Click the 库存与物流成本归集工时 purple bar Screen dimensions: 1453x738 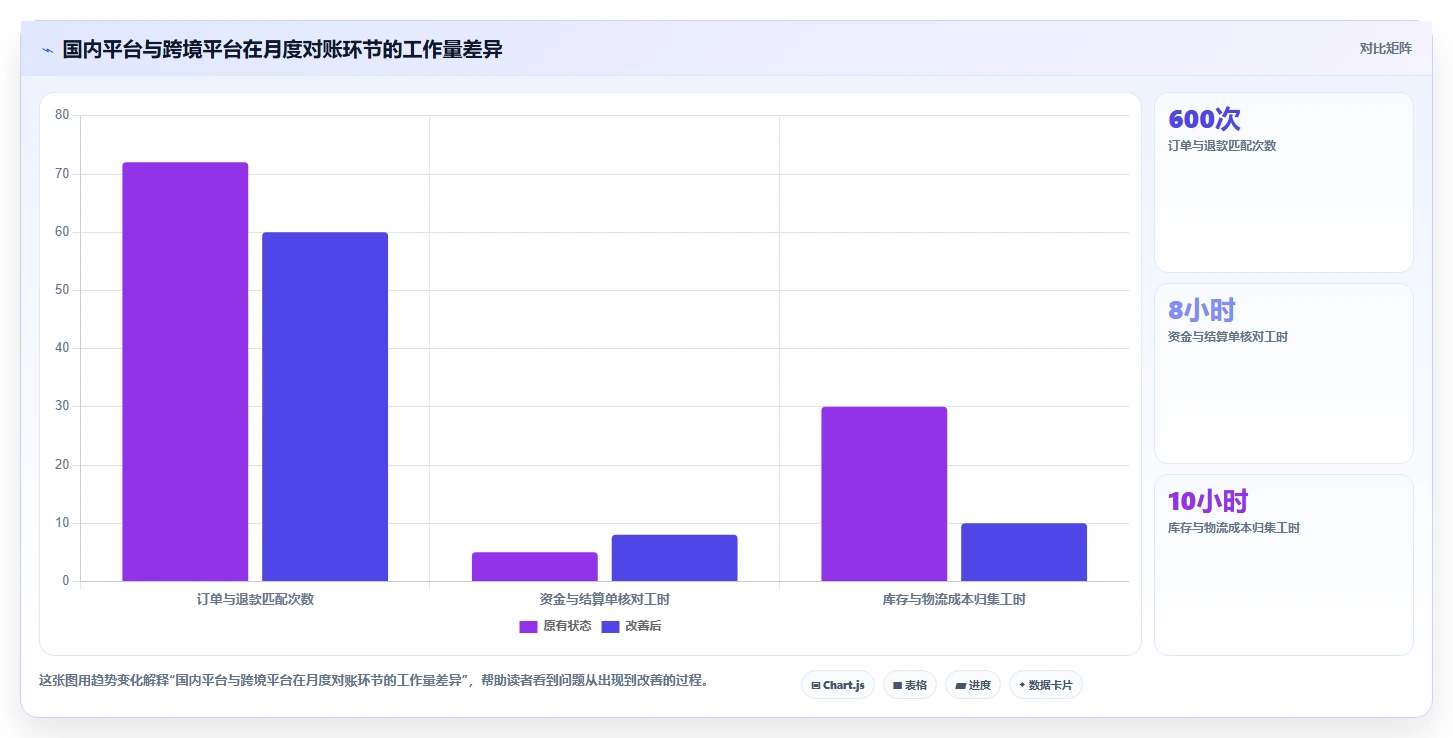(884, 494)
